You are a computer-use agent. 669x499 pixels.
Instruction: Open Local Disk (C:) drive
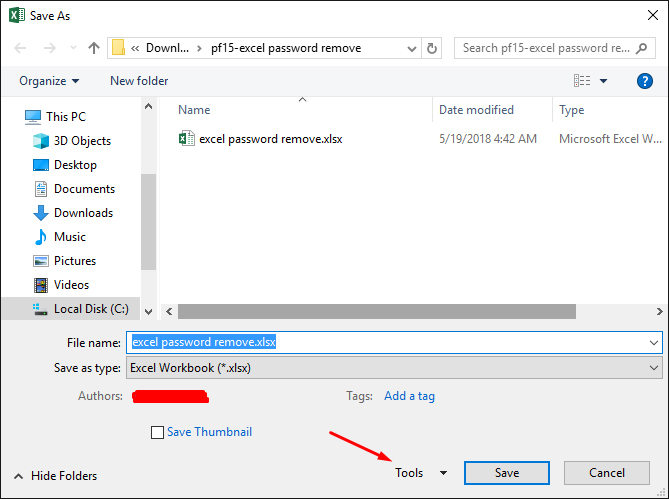(91, 309)
